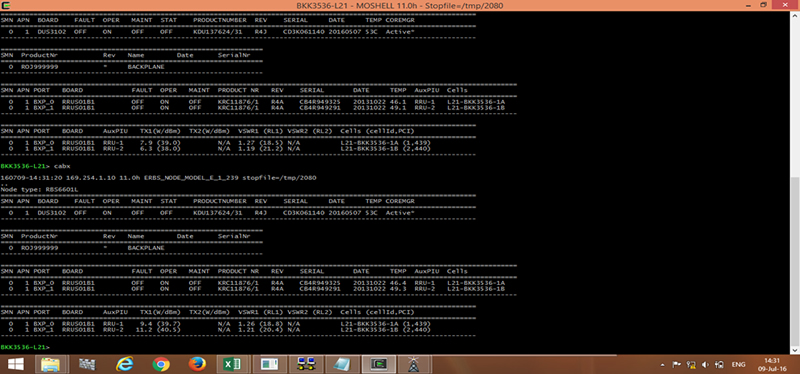
Task: Click TEMP value '46.1'
Action: point(398,102)
